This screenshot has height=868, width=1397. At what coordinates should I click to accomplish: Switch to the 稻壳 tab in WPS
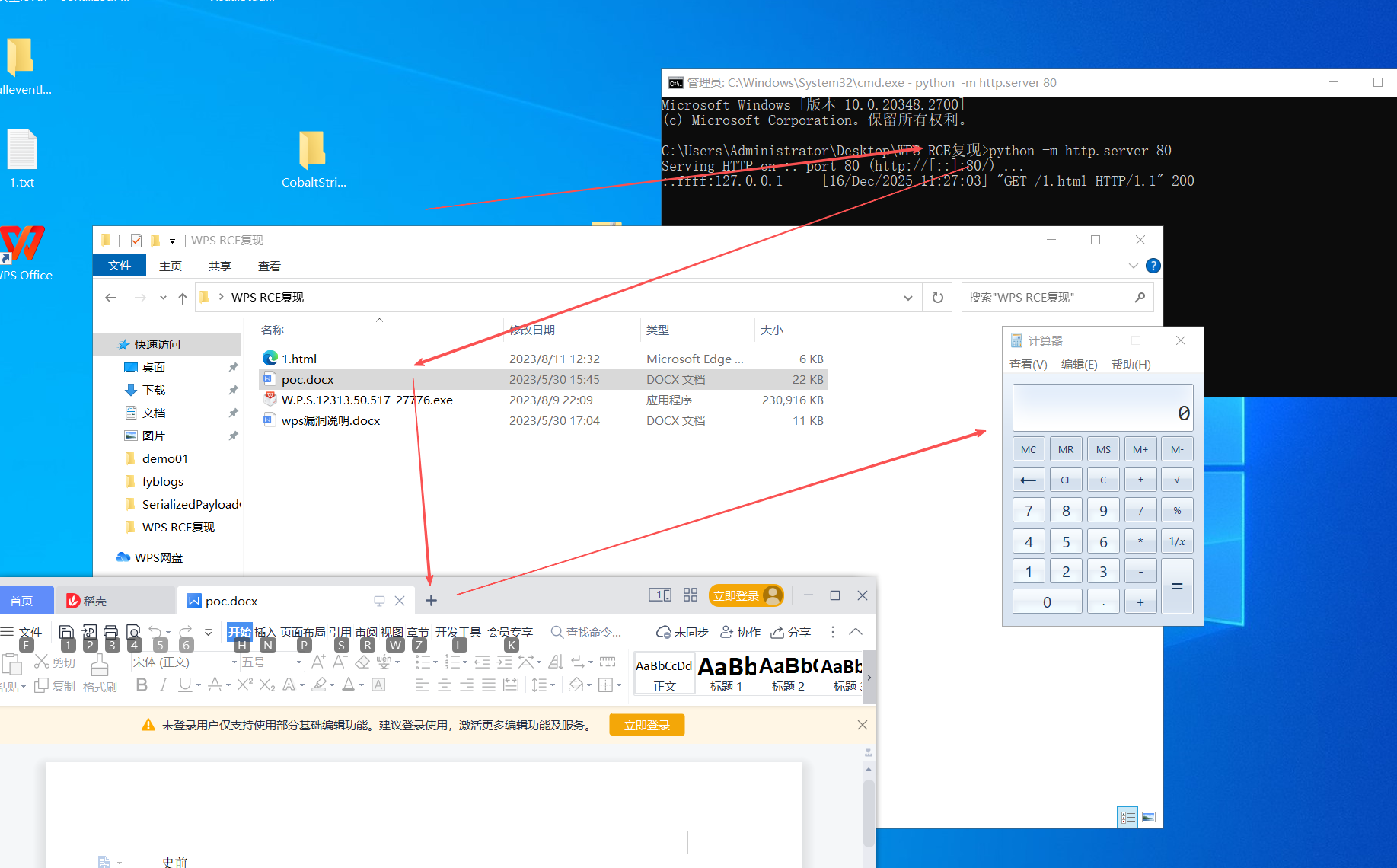115,601
